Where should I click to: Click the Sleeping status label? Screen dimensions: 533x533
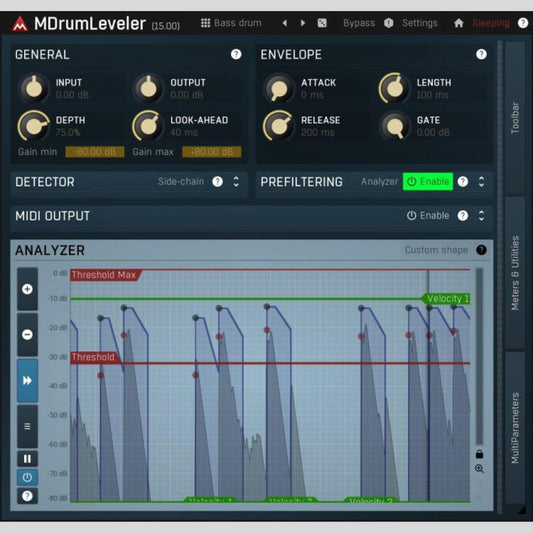coord(491,23)
